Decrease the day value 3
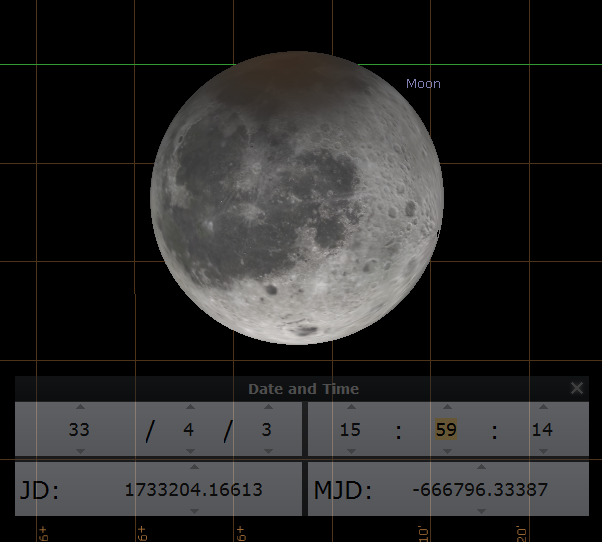This screenshot has height=542, width=602. click(268, 451)
